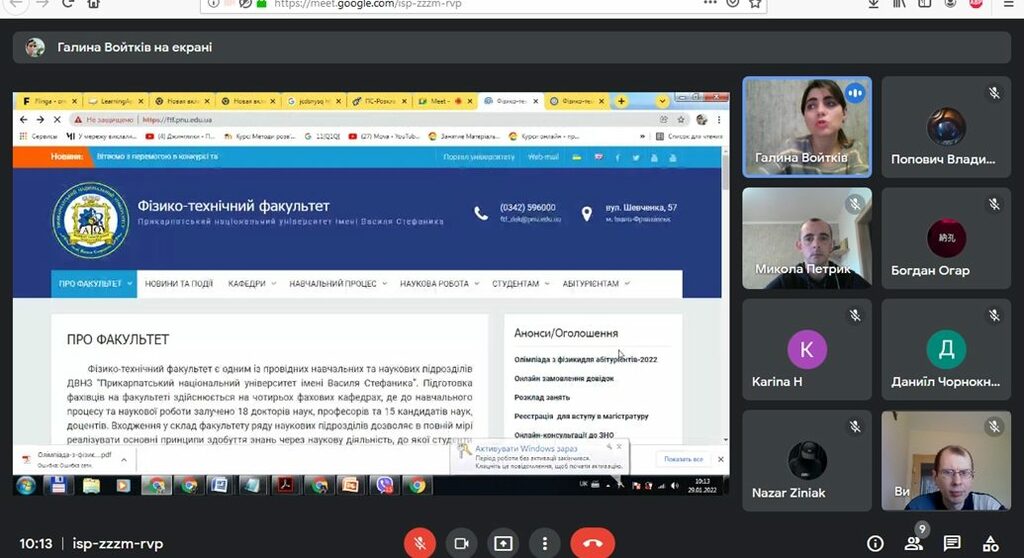Open the Онлайн замовлення довідок link

point(564,378)
